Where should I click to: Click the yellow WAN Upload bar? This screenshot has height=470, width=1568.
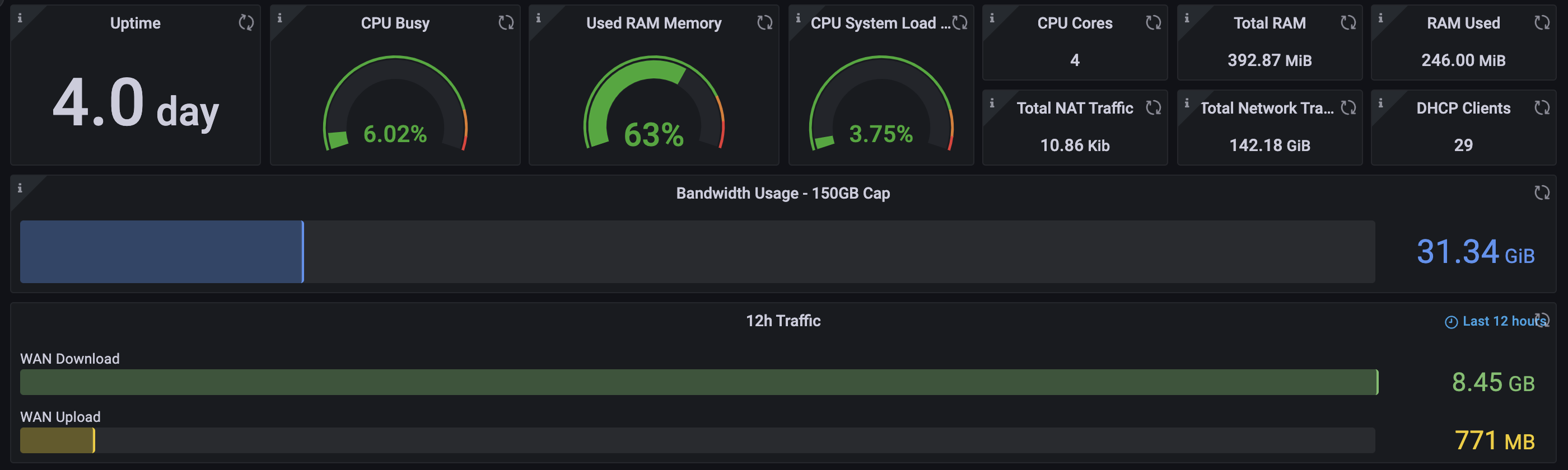(57, 440)
